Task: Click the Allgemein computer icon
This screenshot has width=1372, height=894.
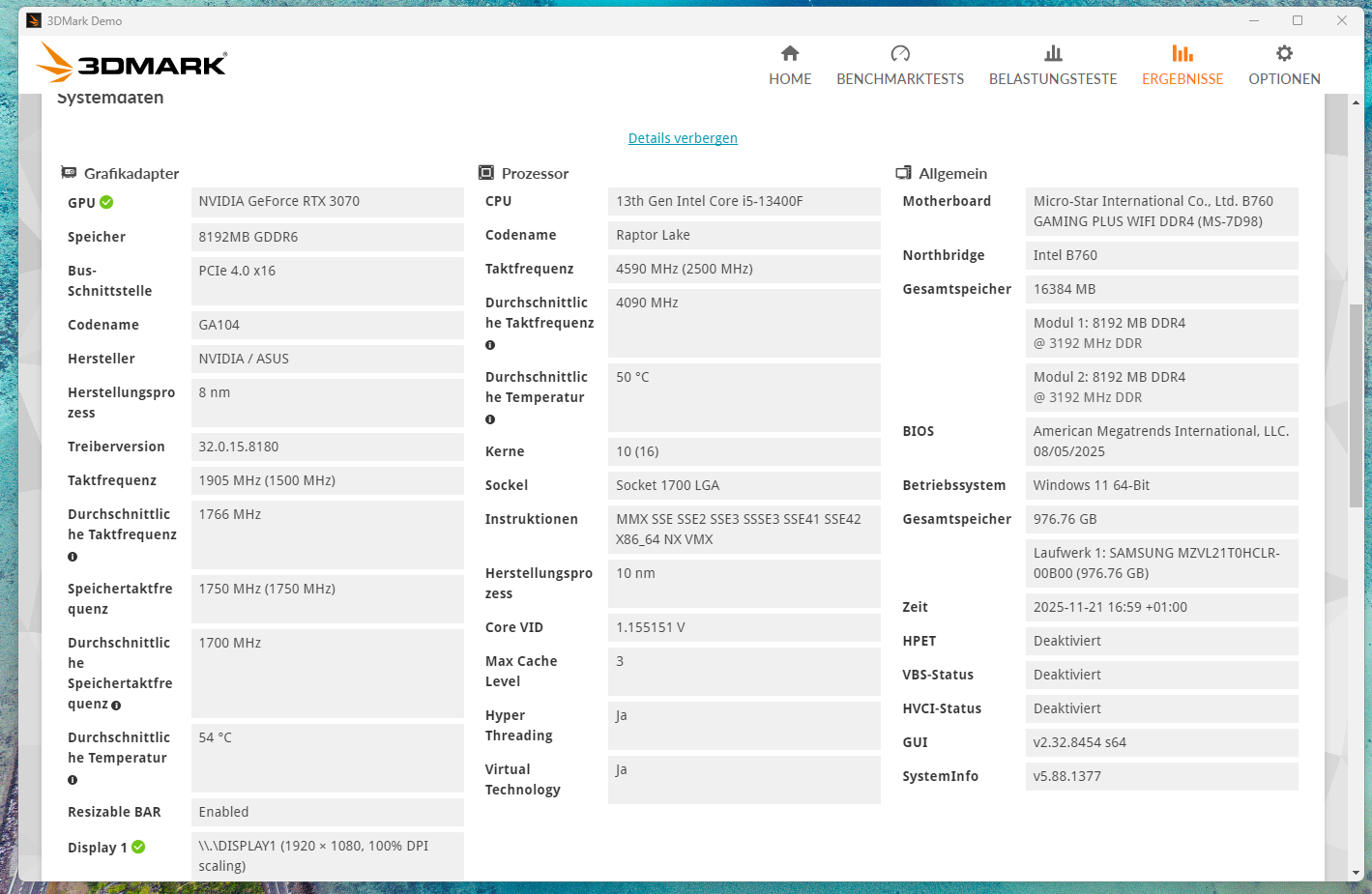Action: tap(903, 173)
